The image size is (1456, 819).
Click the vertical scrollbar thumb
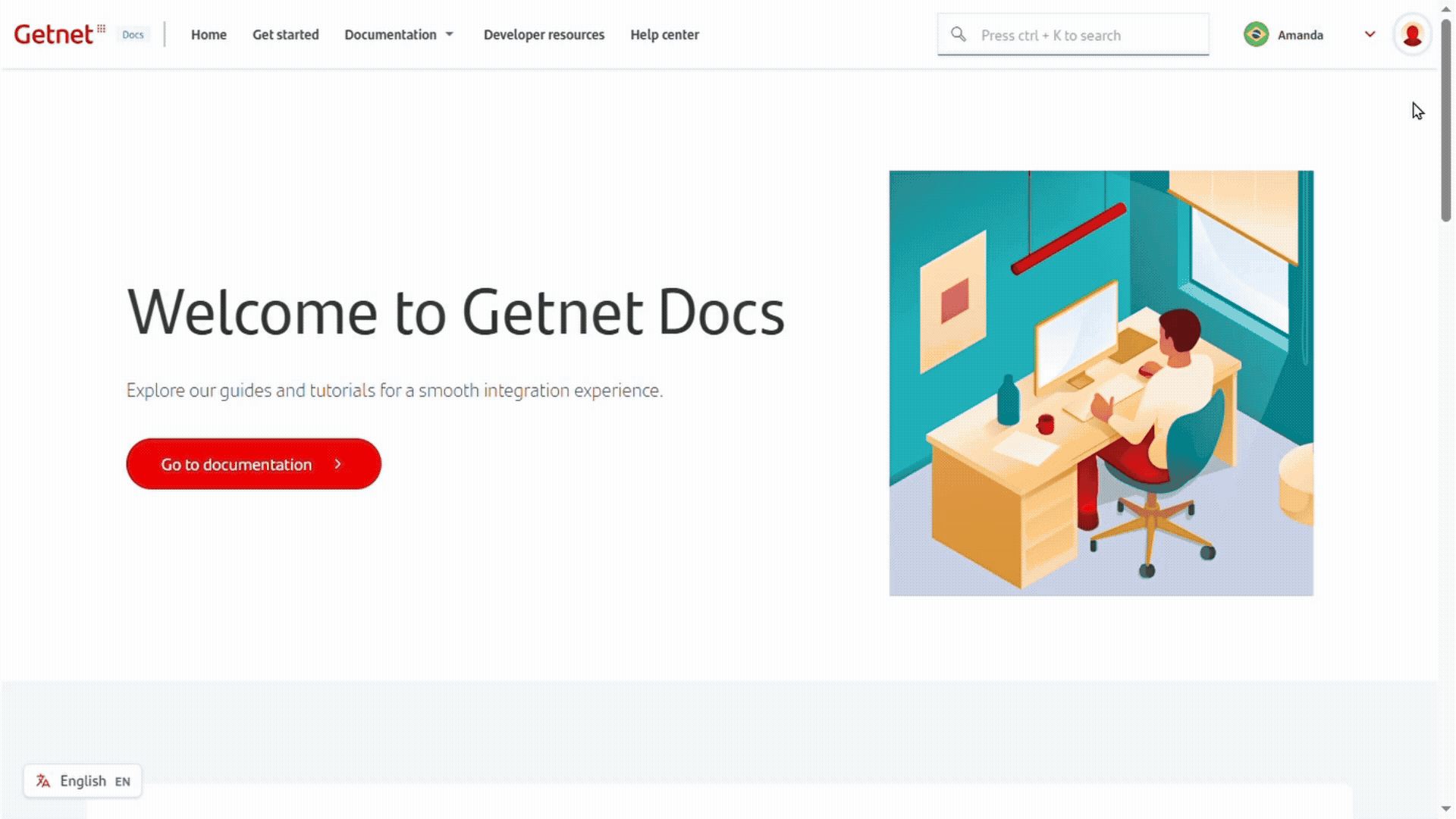[1446, 121]
